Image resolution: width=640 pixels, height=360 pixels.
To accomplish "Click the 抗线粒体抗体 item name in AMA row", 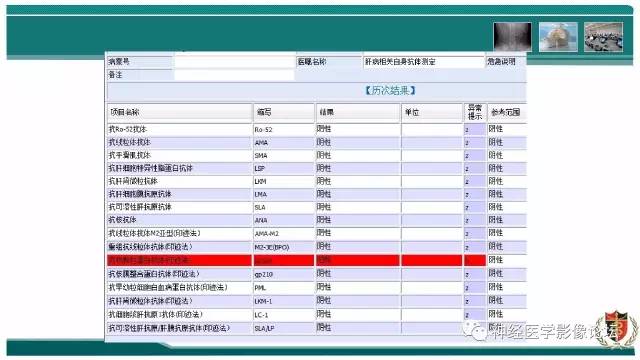I will [129, 142].
